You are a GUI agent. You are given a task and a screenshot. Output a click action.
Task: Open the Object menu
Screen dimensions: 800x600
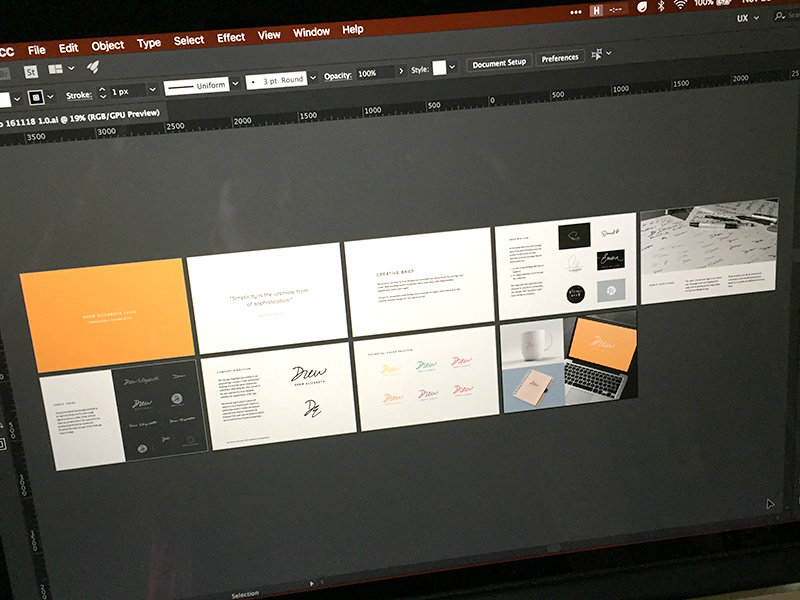[108, 44]
